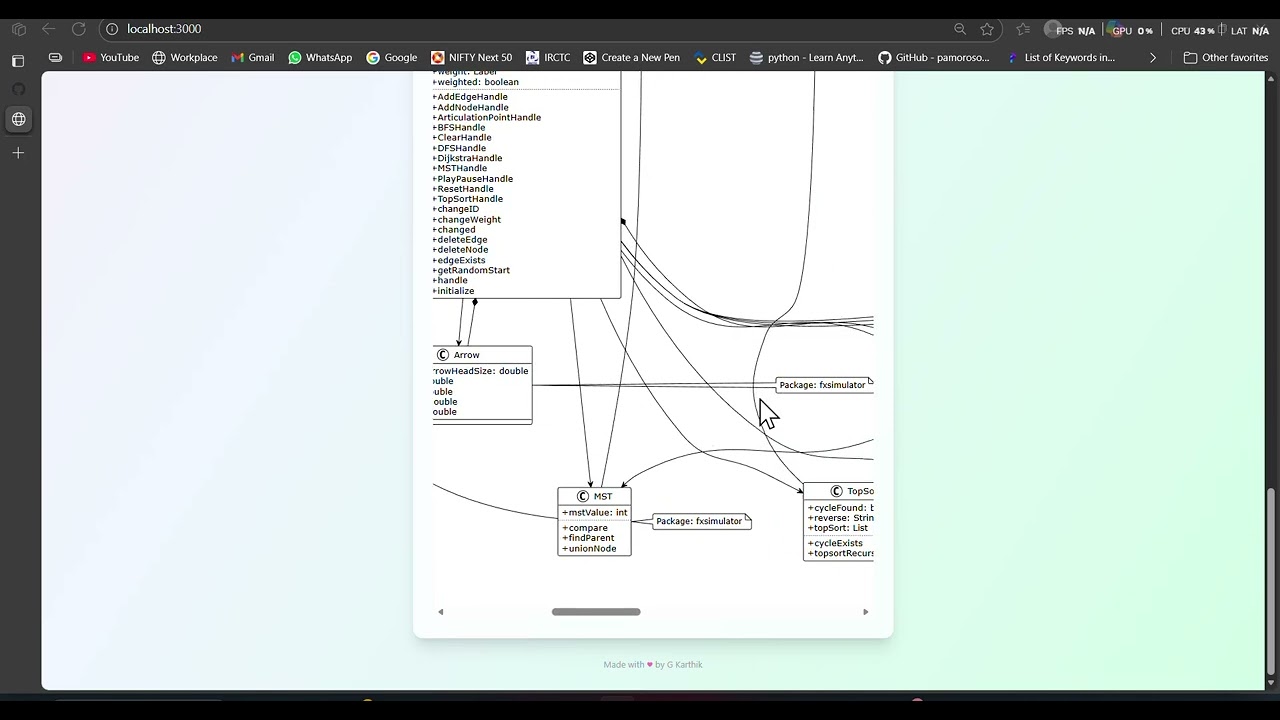The width and height of the screenshot is (1280, 720).
Task: Click the diagram's horizontal scrollbar
Action: (596, 611)
